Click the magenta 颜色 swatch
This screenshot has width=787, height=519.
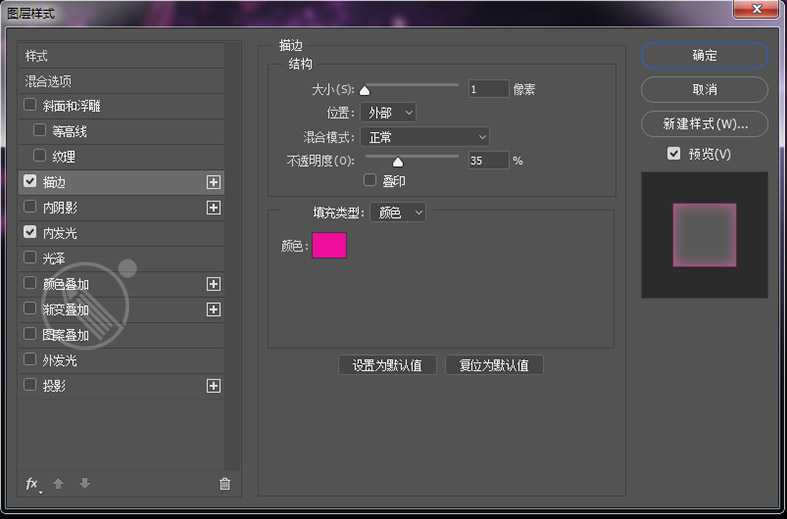click(x=329, y=245)
